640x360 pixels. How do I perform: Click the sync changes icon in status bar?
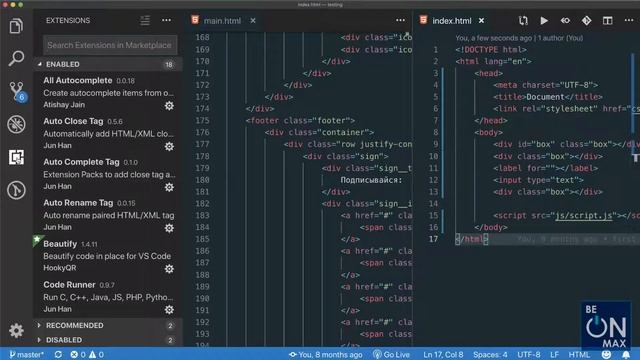(x=58, y=354)
